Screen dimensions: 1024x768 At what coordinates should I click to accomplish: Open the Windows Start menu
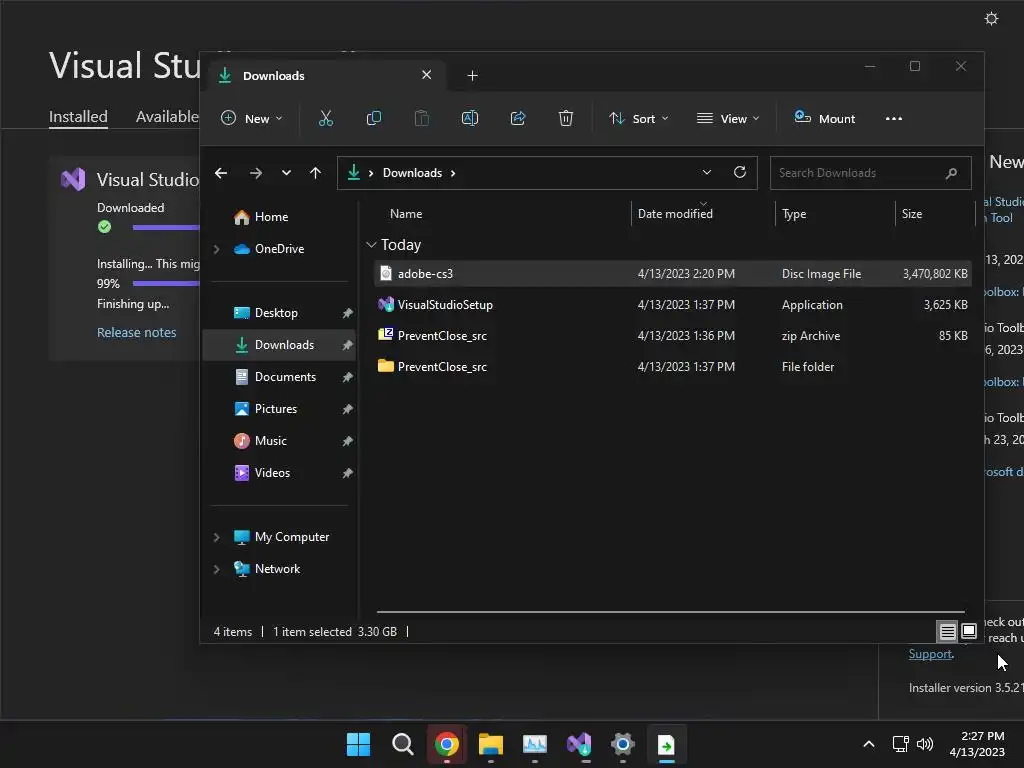point(358,744)
